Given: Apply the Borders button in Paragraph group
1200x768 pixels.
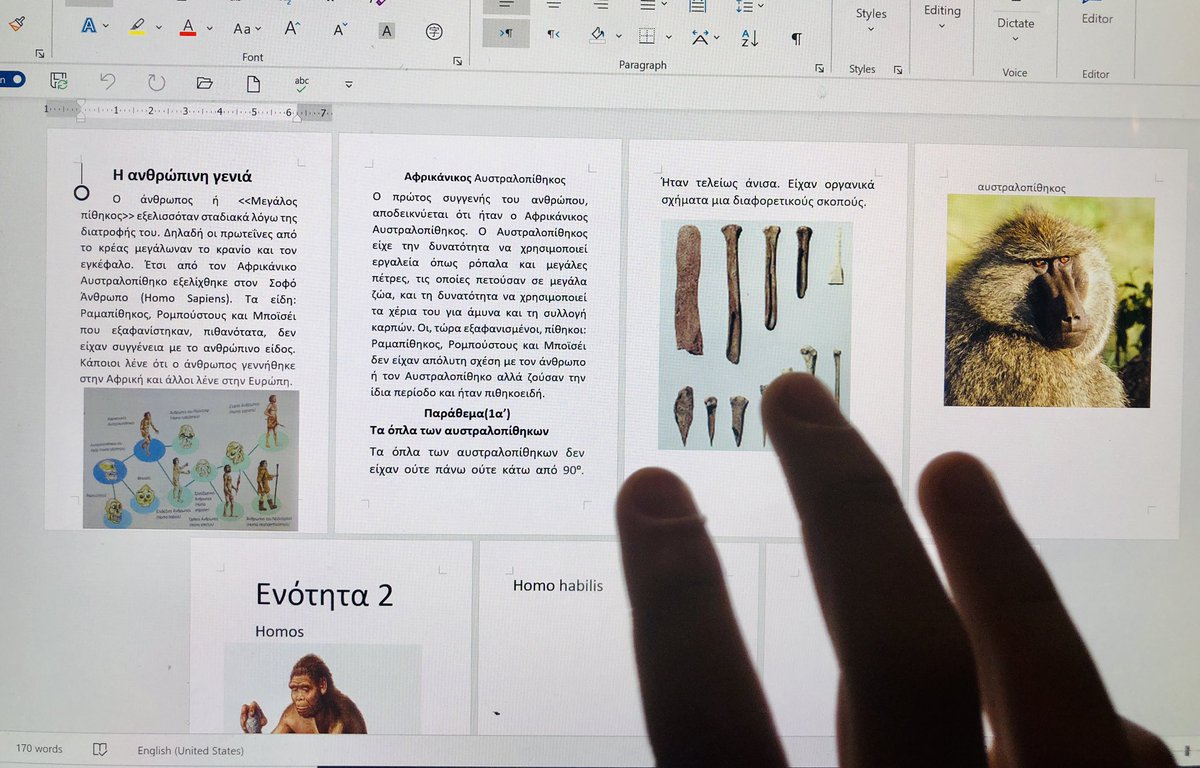Looking at the screenshot, I should (647, 36).
